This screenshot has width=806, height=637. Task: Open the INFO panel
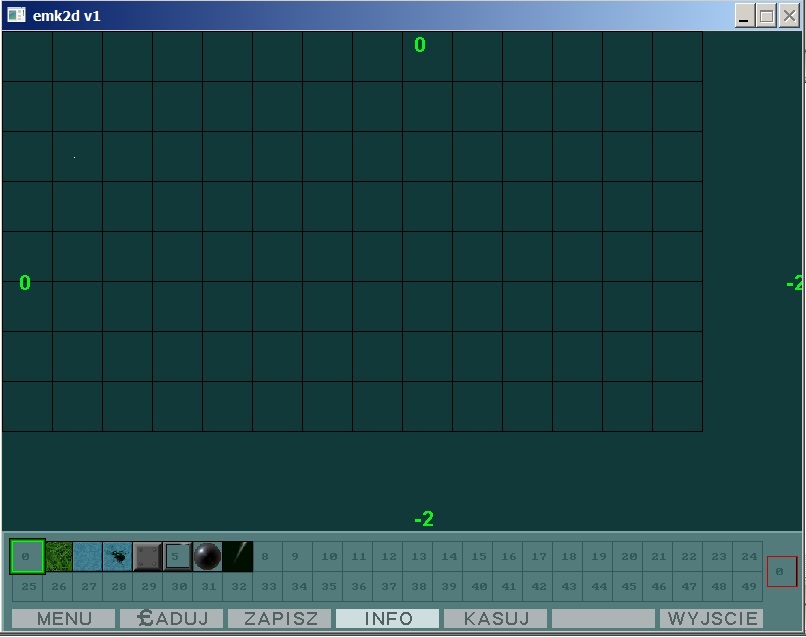pyautogui.click(x=387, y=619)
